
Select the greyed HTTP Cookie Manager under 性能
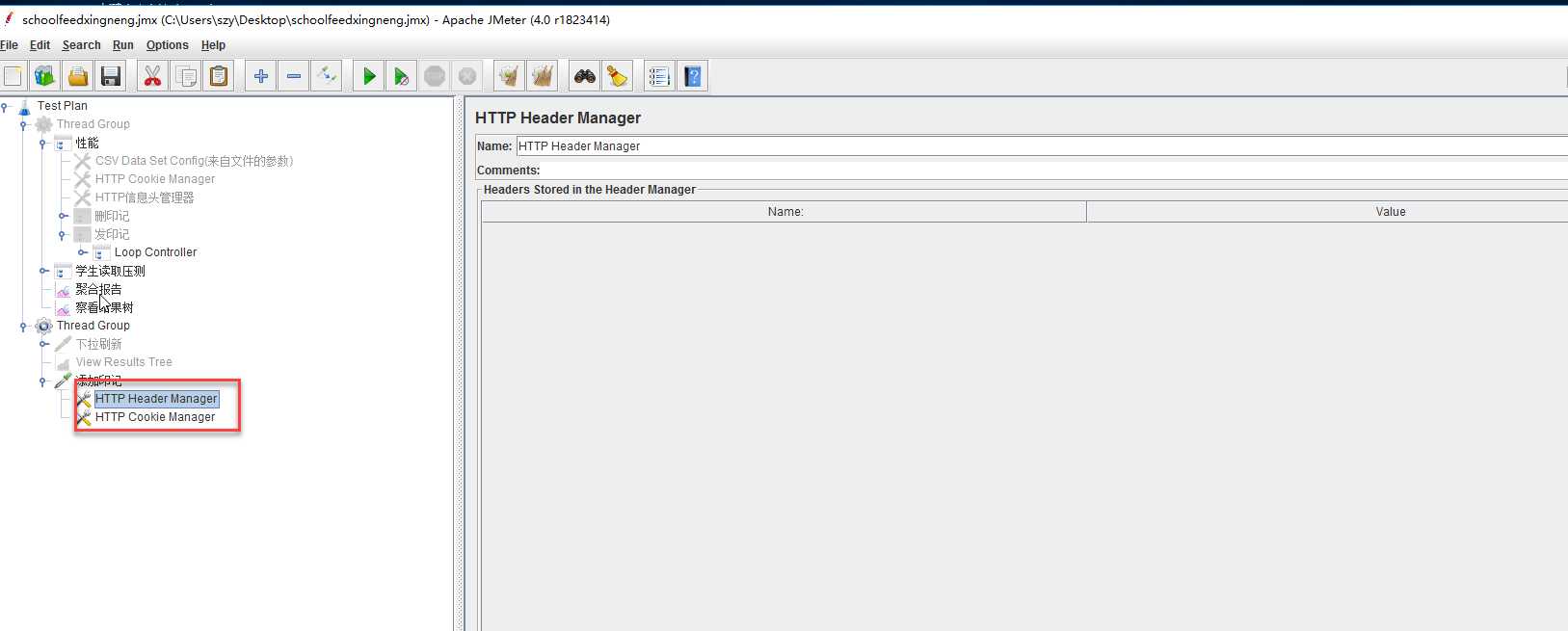point(154,179)
